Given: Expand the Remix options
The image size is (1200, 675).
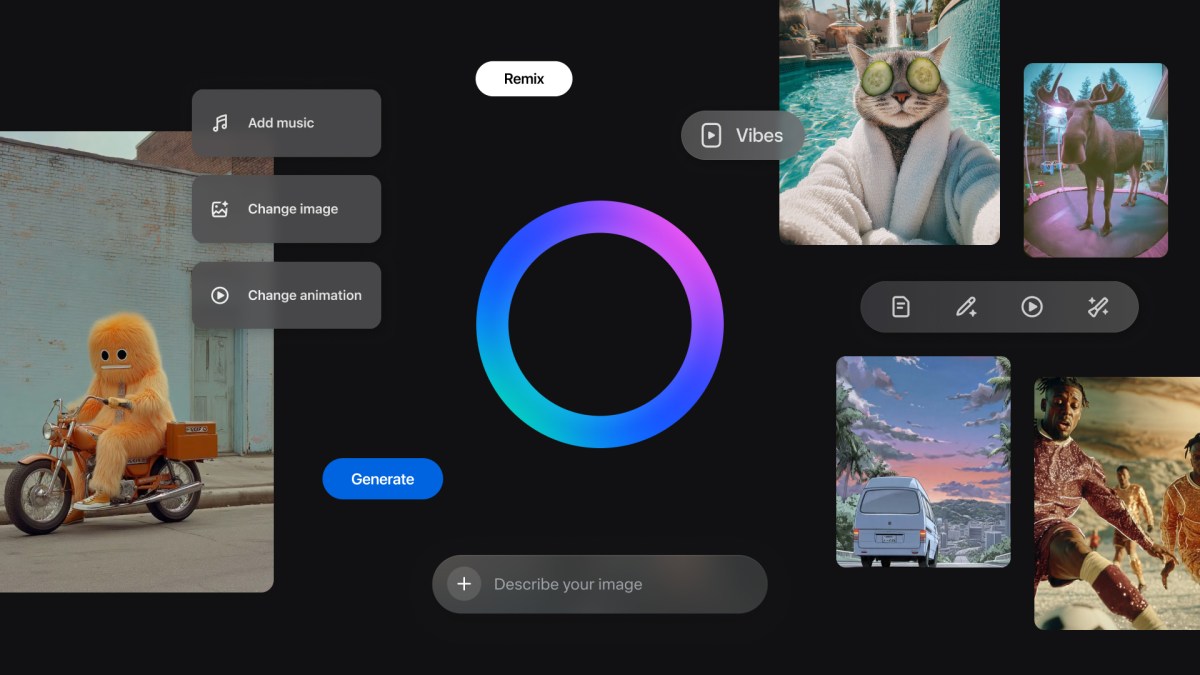Looking at the screenshot, I should pyautogui.click(x=524, y=78).
